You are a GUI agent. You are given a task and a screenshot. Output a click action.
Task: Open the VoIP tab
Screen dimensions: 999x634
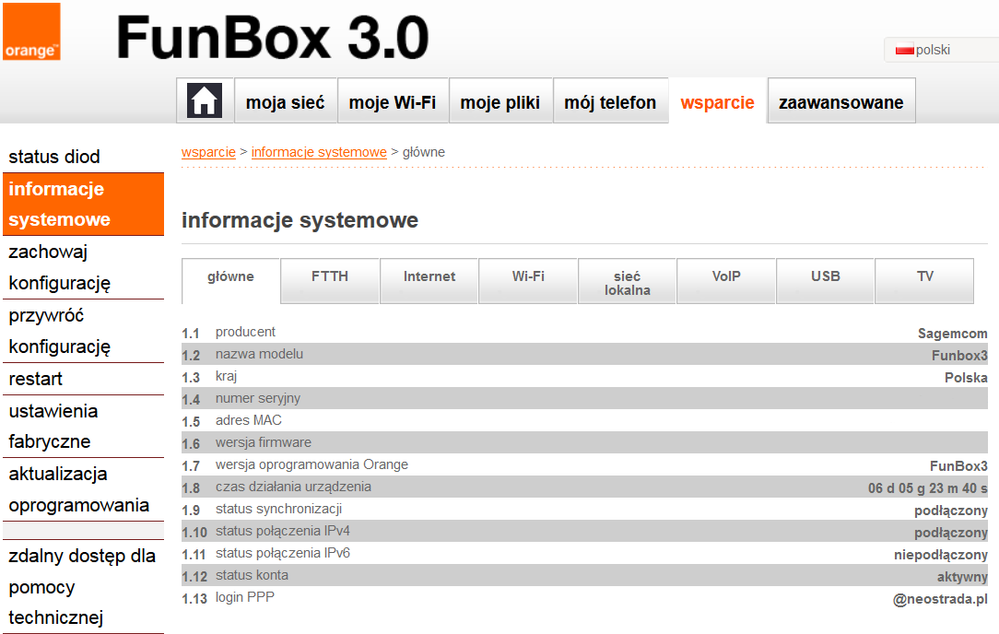pyautogui.click(x=726, y=280)
